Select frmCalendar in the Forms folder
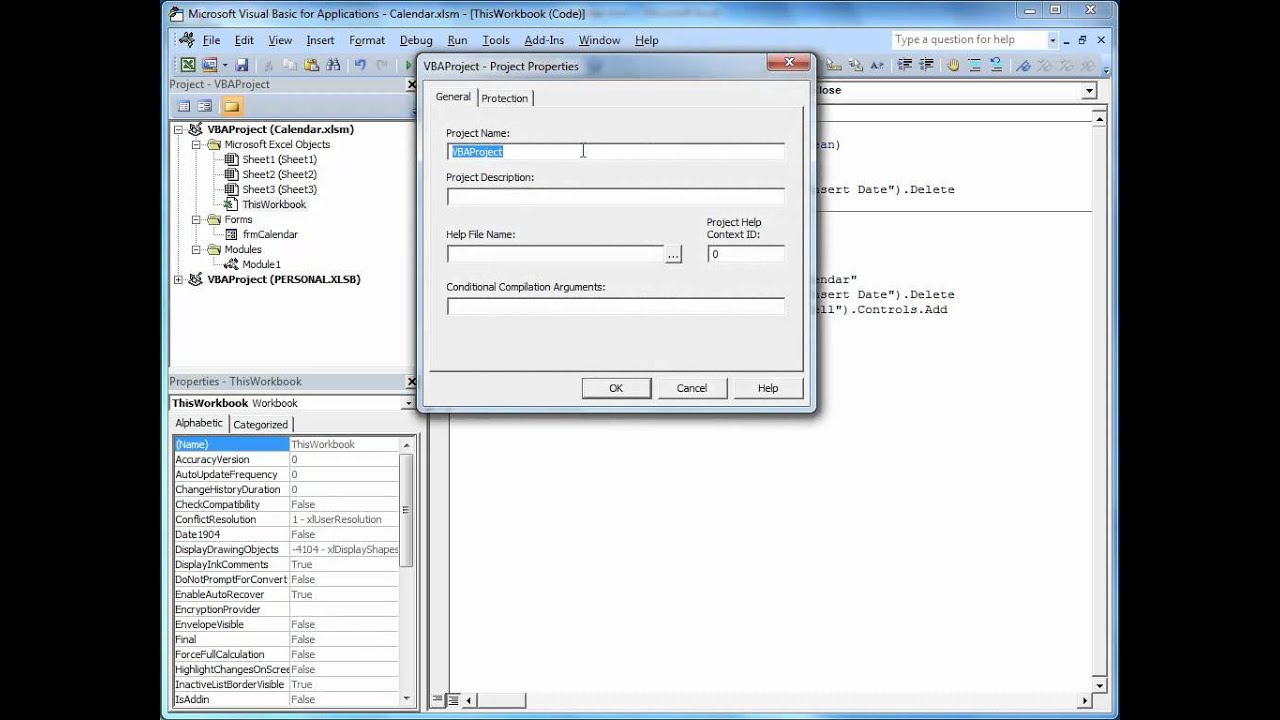 270,234
